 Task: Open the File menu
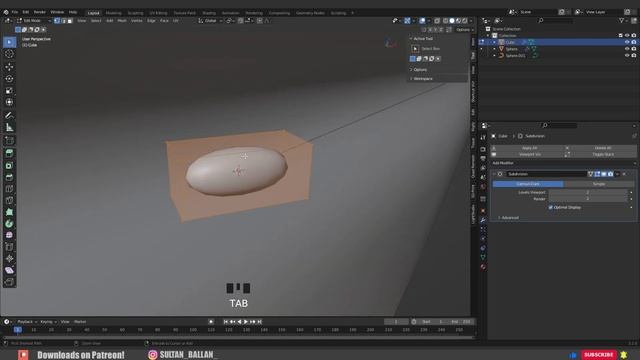(x=15, y=12)
